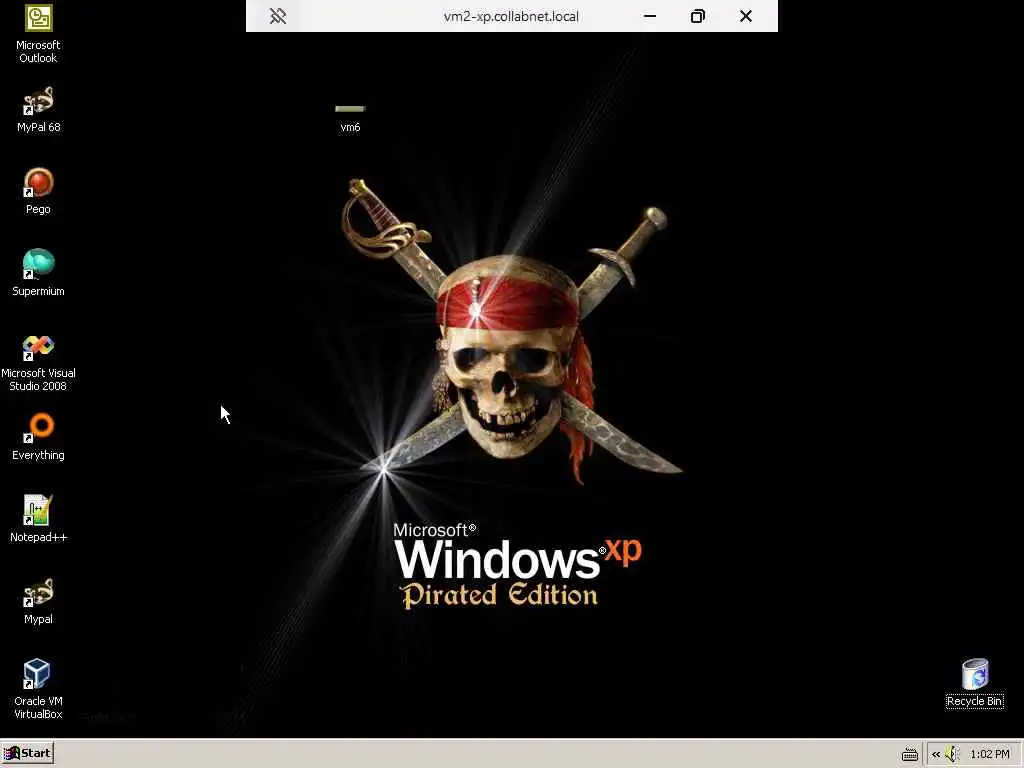Image resolution: width=1024 pixels, height=768 pixels.
Task: Open the Start menu
Action: 27,754
